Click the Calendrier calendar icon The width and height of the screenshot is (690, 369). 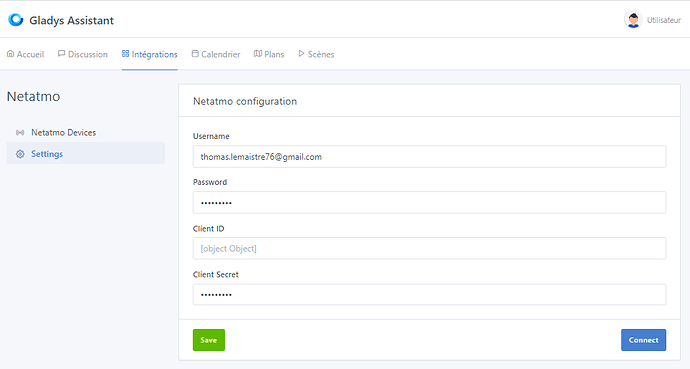coord(195,54)
